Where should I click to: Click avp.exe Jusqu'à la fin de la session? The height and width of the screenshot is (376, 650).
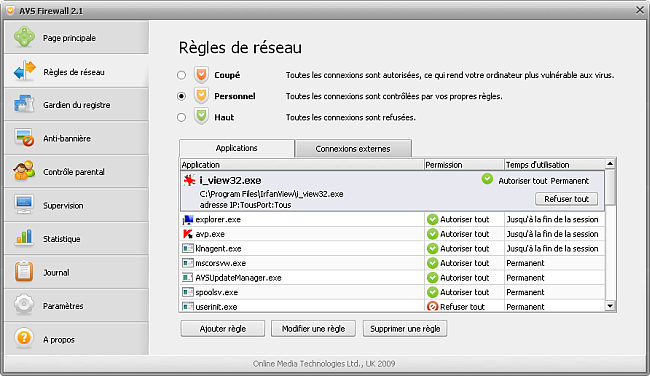[552, 234]
